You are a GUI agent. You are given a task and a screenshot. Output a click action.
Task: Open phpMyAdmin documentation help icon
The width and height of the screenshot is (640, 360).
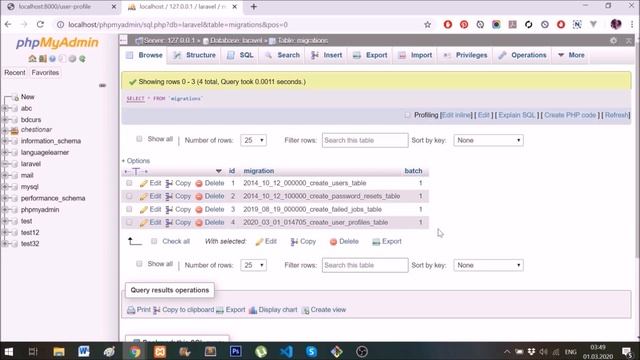pos(52,59)
